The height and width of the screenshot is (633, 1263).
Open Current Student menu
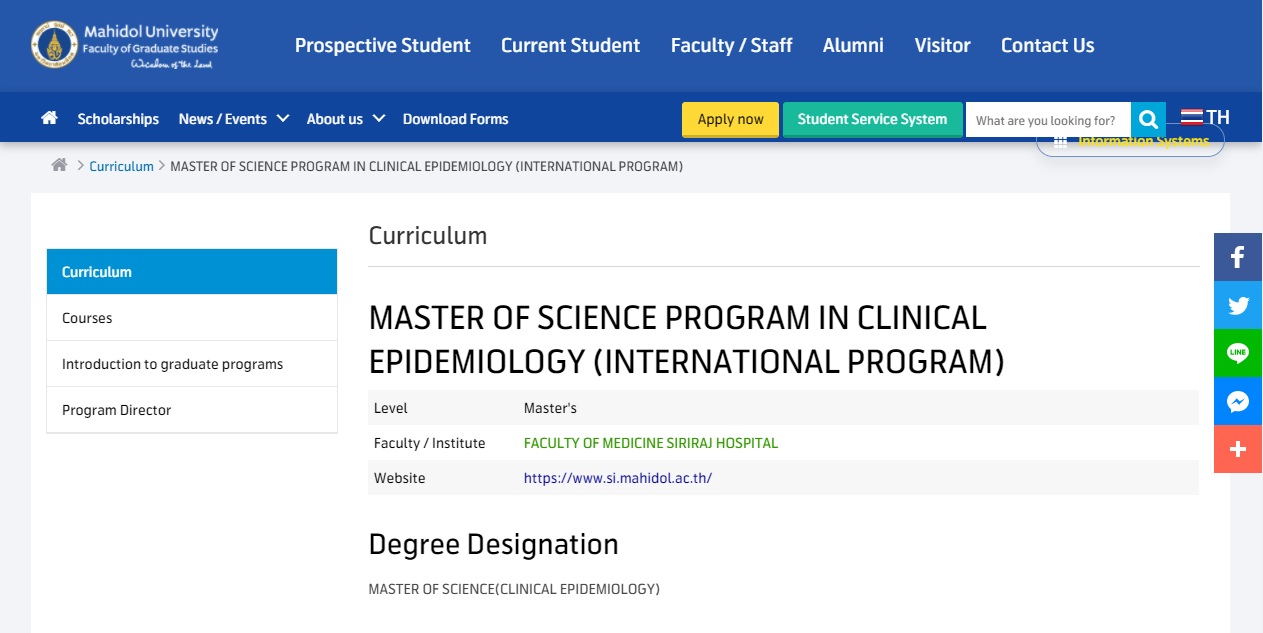click(570, 45)
